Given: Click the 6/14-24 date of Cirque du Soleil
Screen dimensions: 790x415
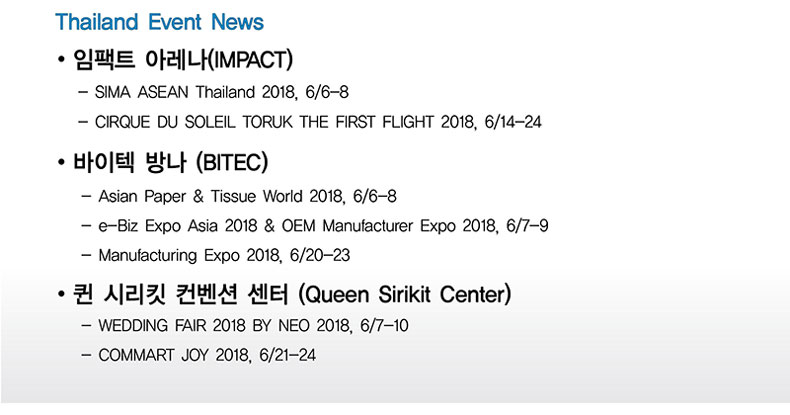Looking at the screenshot, I should pyautogui.click(x=513, y=122).
